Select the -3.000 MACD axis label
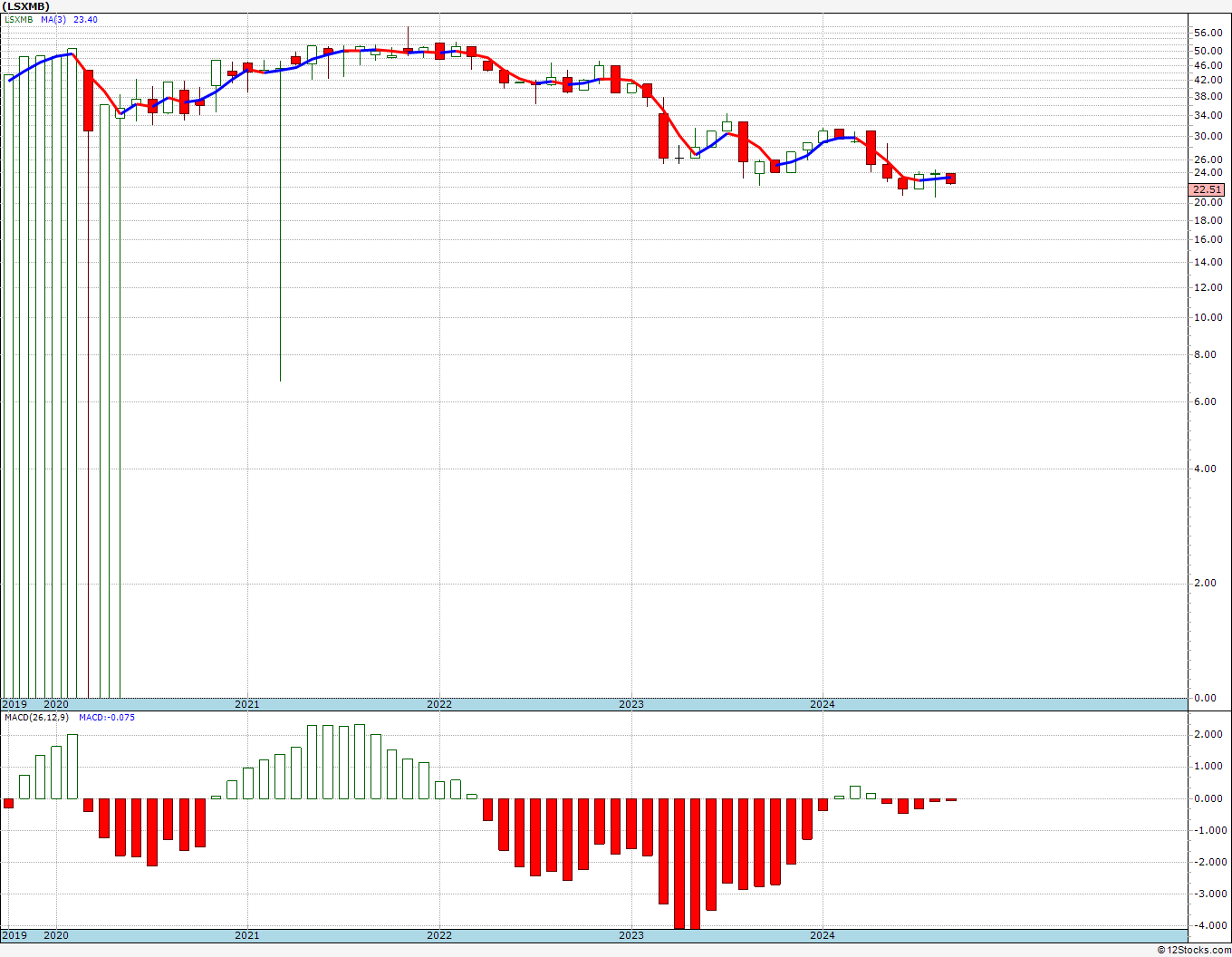The image size is (1232, 957). 1209,894
